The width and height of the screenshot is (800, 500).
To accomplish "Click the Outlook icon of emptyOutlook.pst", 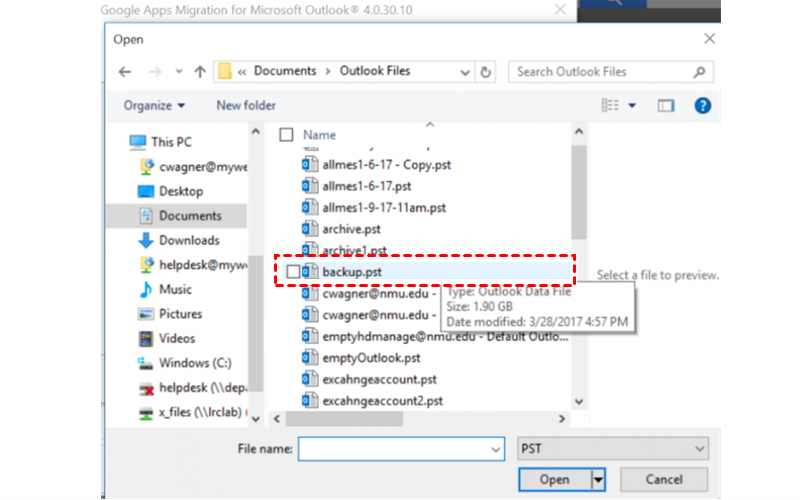I will (309, 357).
